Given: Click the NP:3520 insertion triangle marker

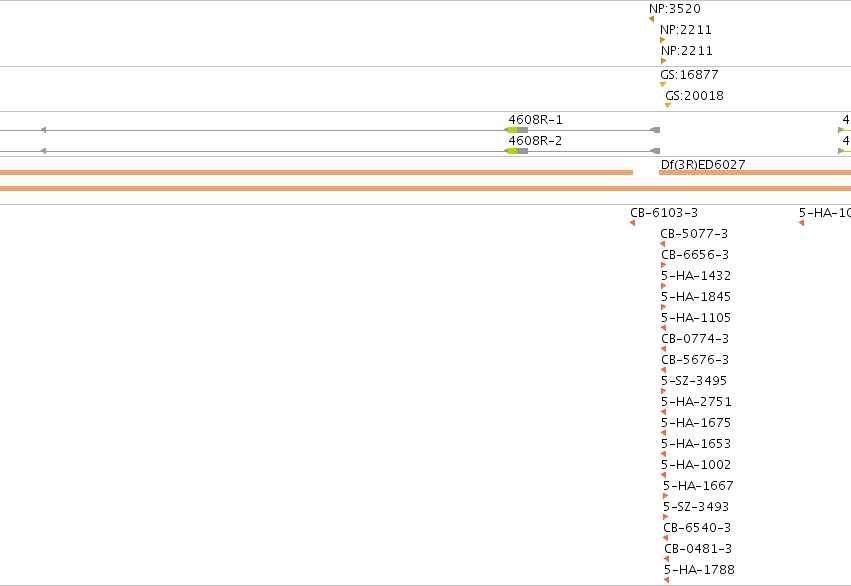Looking at the screenshot, I should point(651,19).
